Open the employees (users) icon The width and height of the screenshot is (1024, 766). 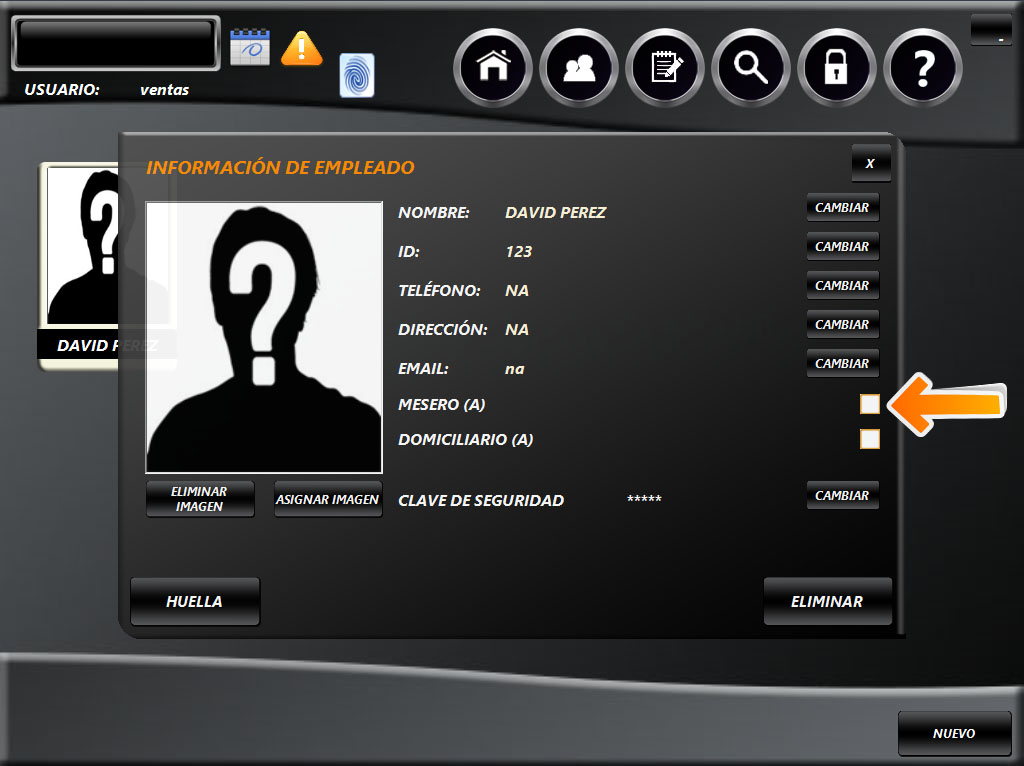click(x=578, y=67)
